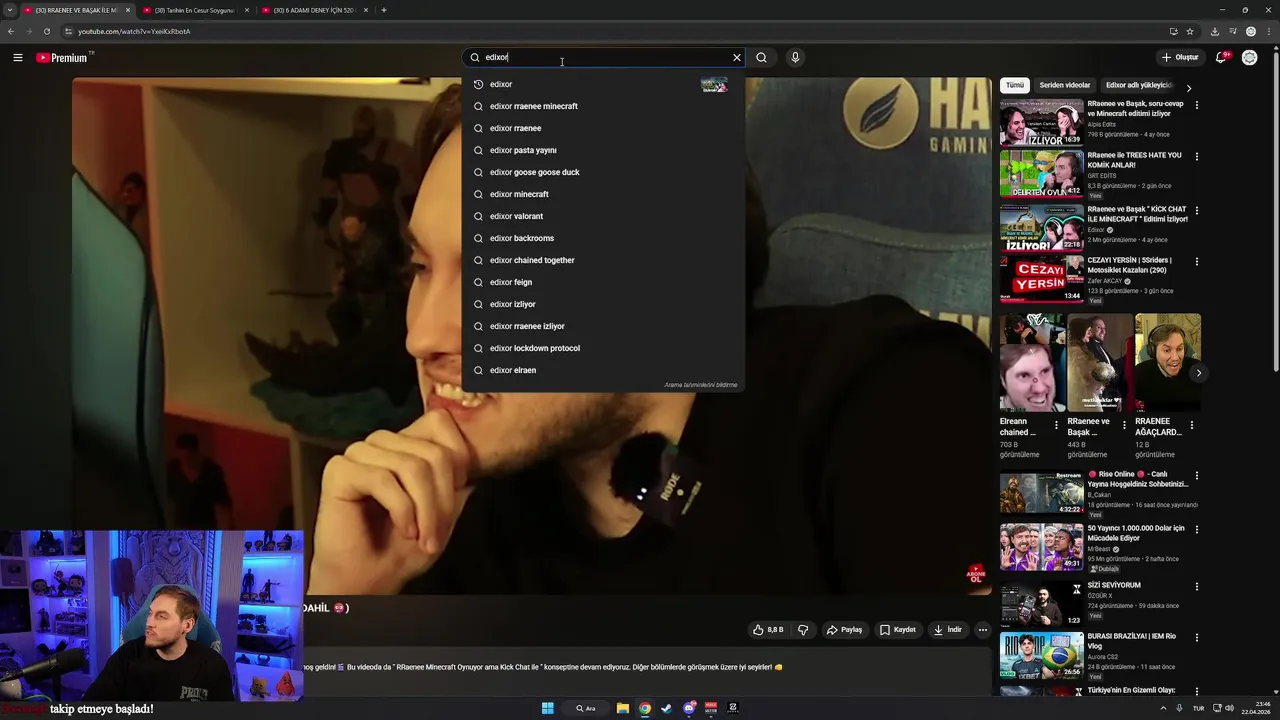This screenshot has height=720, width=1280.
Task: Select the Tümü filter chip
Action: click(x=1015, y=85)
